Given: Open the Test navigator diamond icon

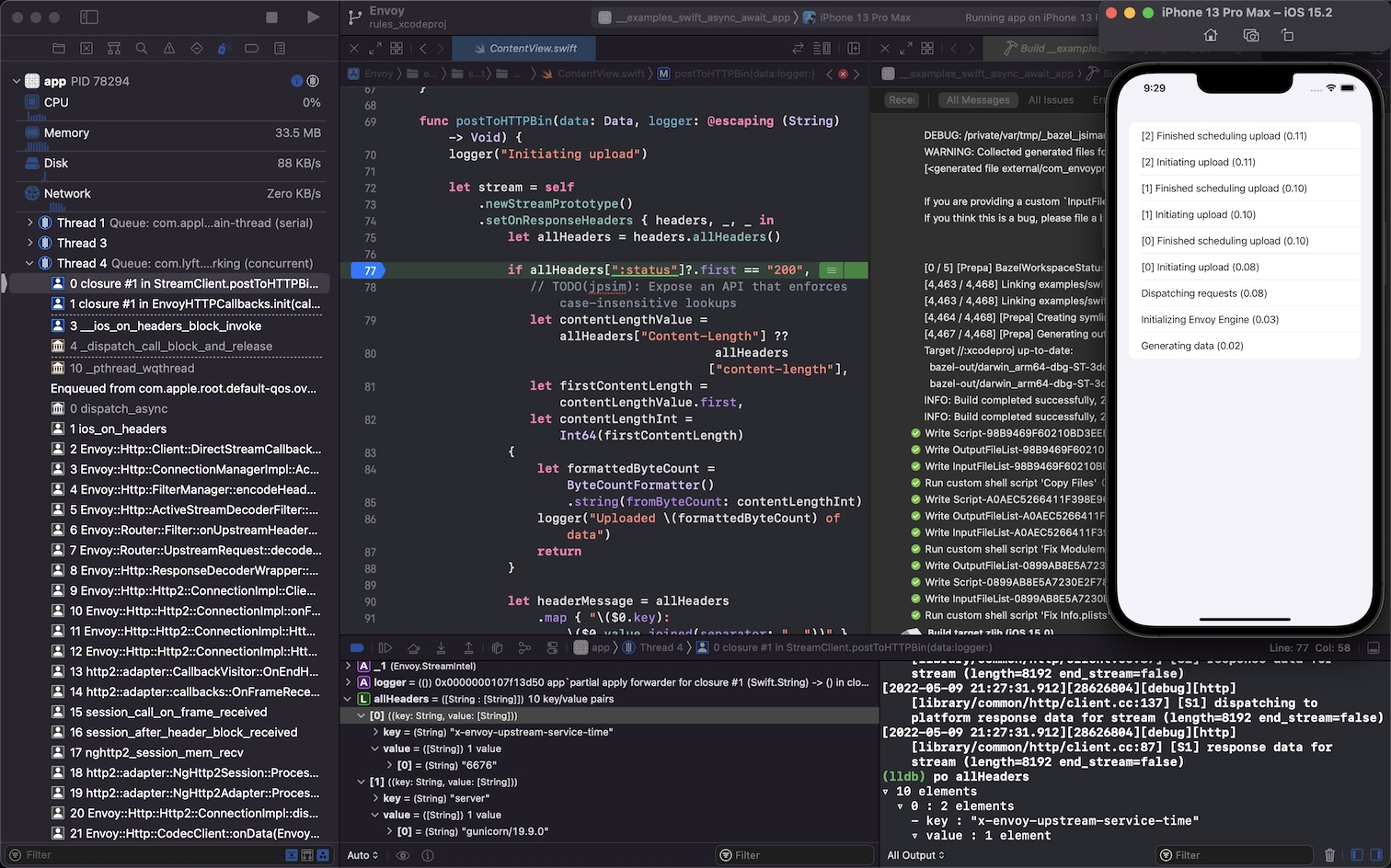Looking at the screenshot, I should click(197, 48).
